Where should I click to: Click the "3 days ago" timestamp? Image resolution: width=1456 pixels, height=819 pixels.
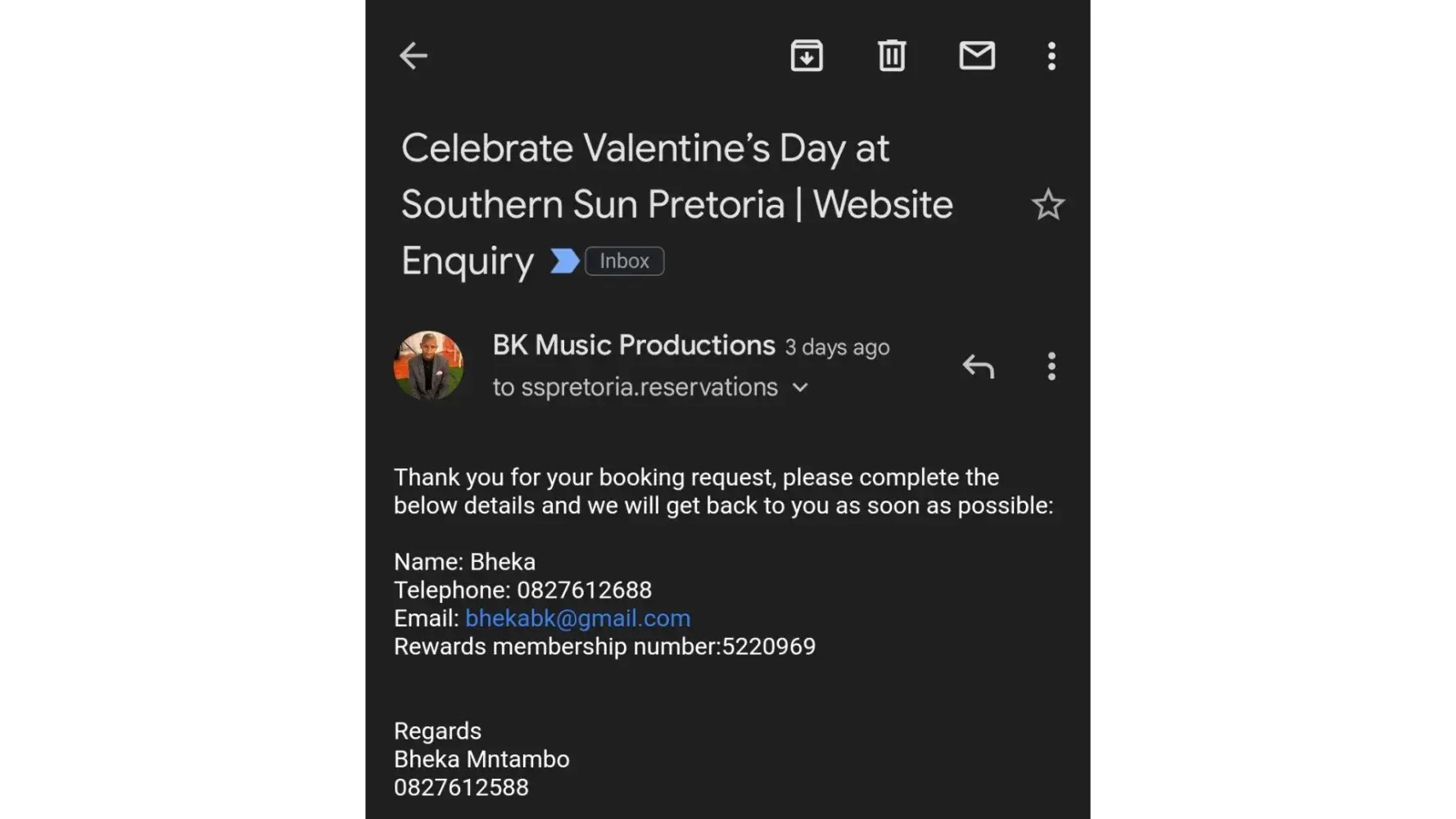click(837, 347)
